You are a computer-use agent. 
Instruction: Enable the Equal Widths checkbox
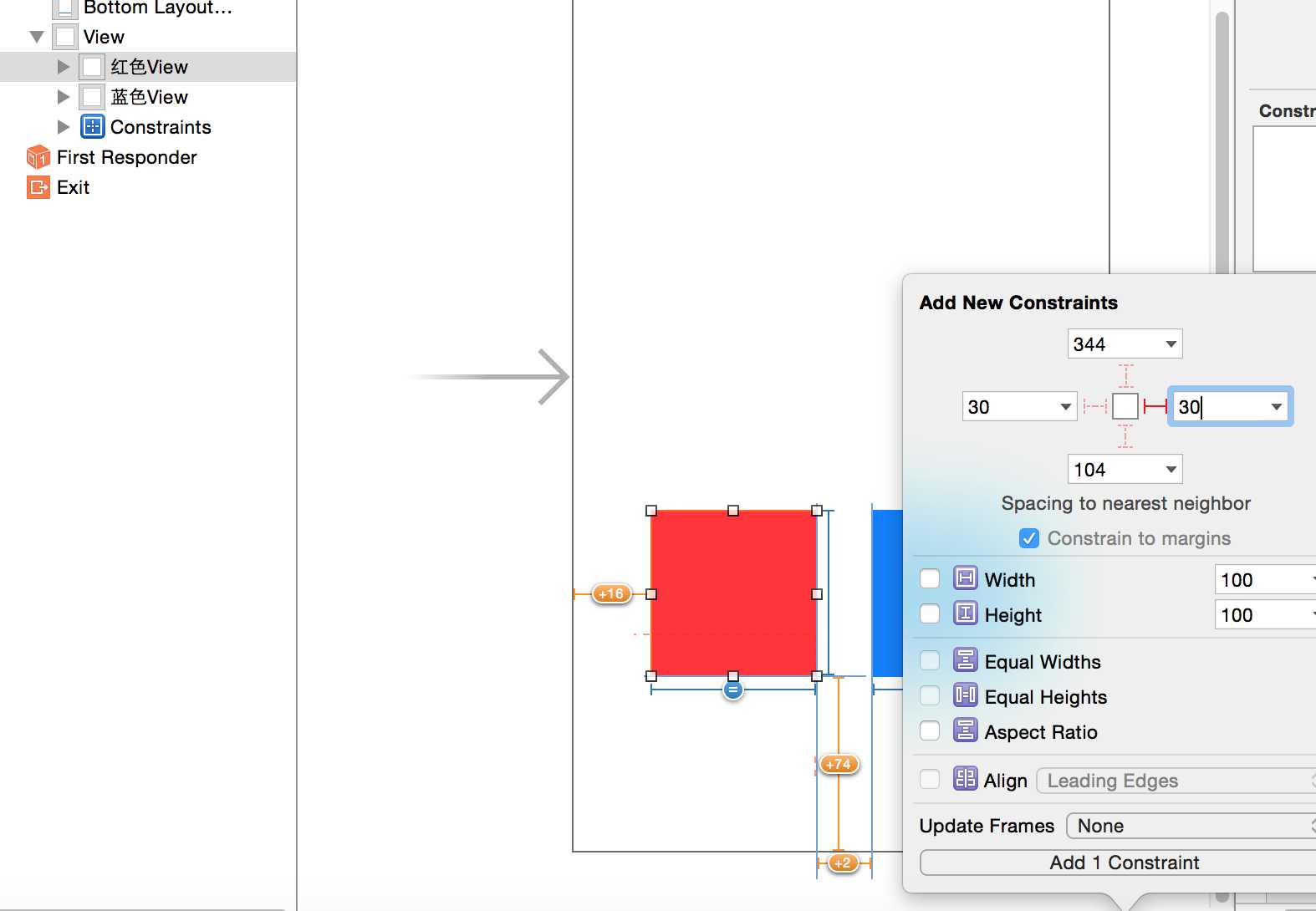coord(930,660)
